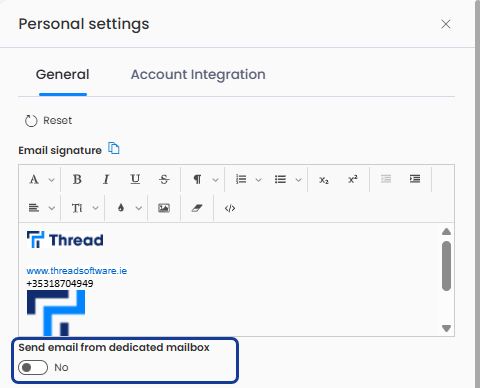Toggle underline formatting button
This screenshot has height=388, width=480.
[x=135, y=179]
